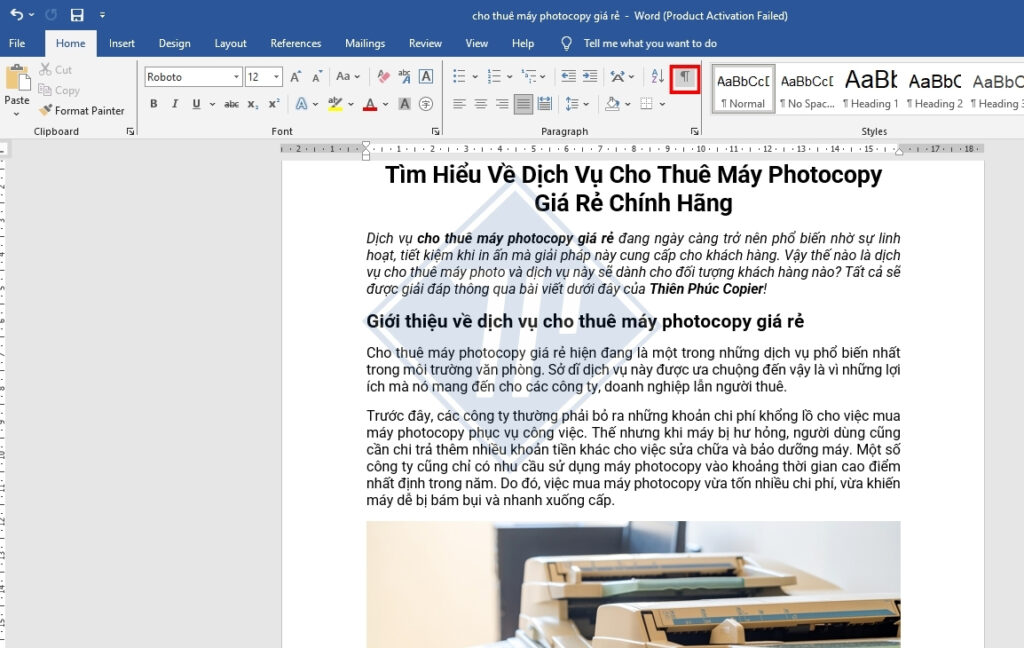
Task: Toggle Underline formatting
Action: pyautogui.click(x=196, y=104)
